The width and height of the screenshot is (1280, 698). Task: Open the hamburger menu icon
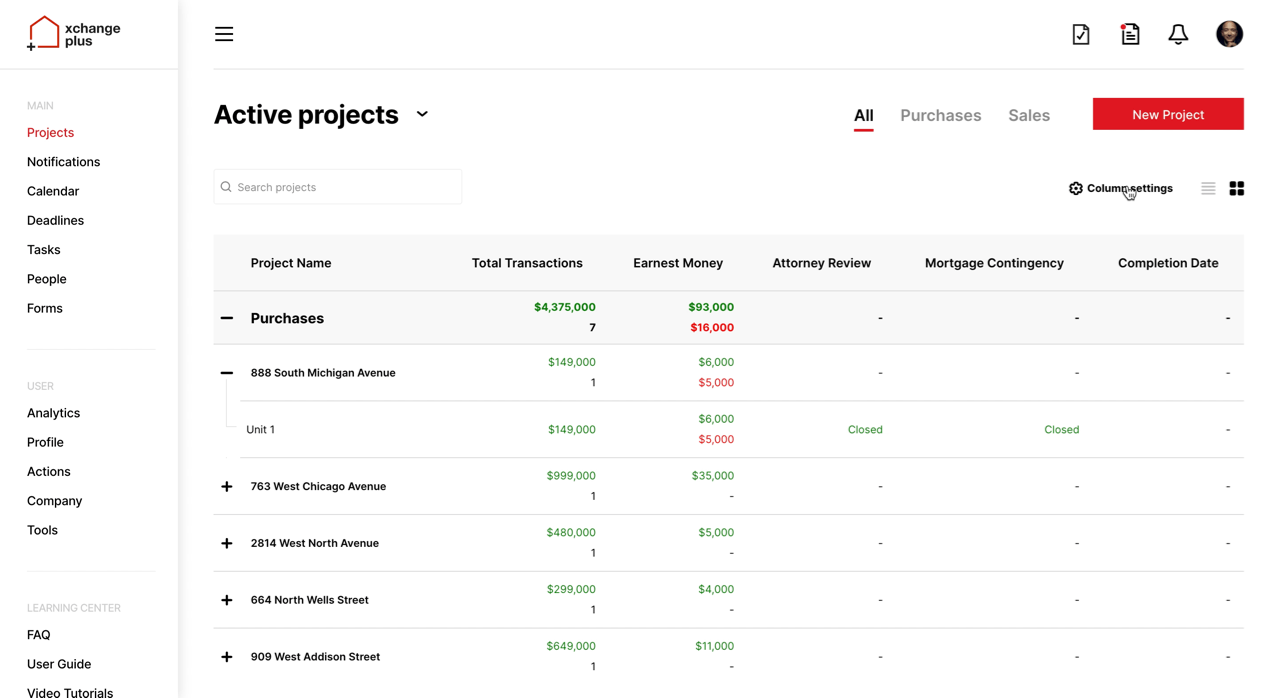coord(224,34)
